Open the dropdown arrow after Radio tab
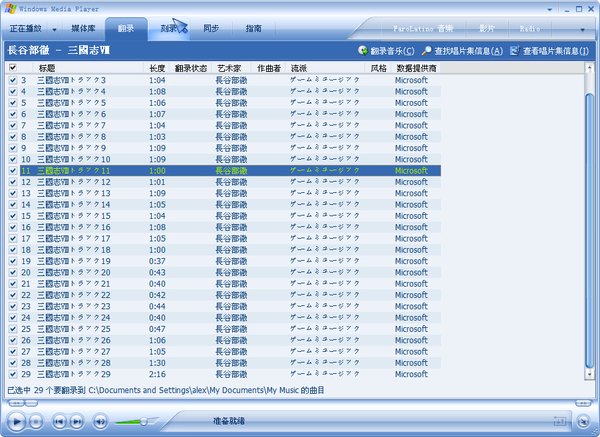This screenshot has height=437, width=600. pos(582,29)
